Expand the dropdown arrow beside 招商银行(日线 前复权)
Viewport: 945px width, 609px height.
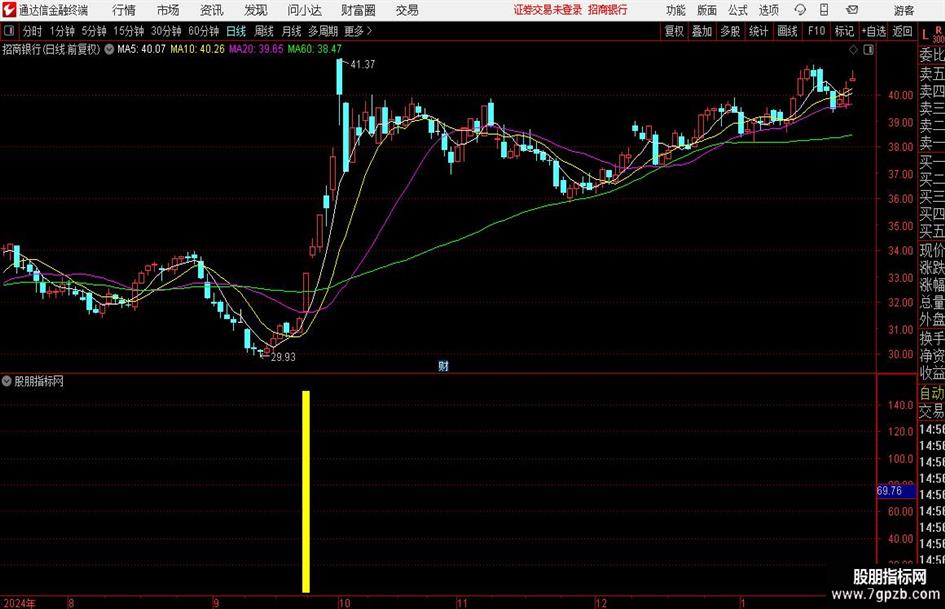(x=109, y=49)
